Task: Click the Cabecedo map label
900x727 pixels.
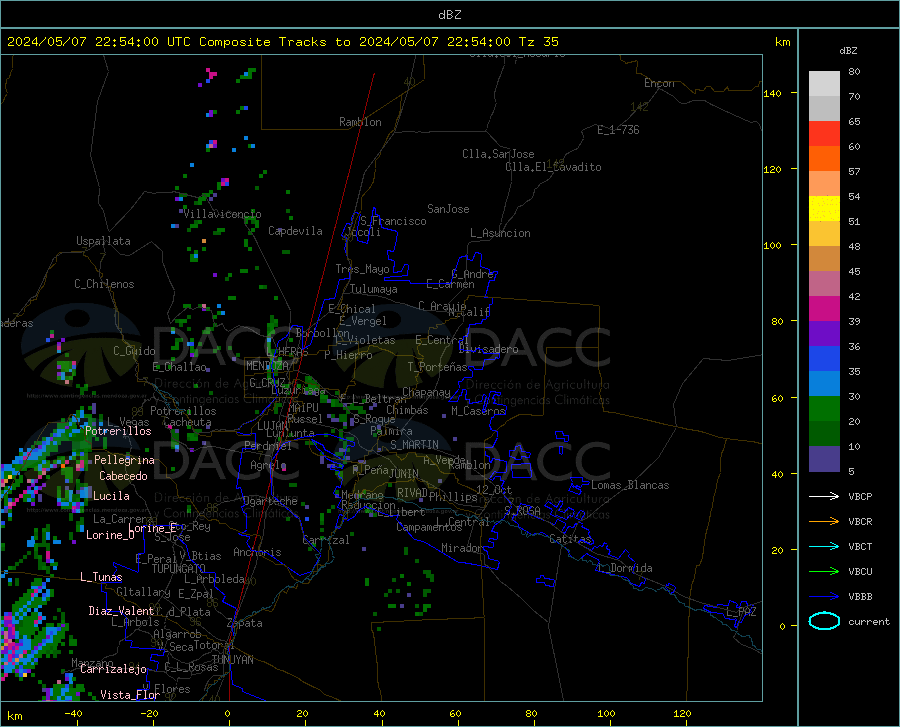Action: [x=123, y=476]
